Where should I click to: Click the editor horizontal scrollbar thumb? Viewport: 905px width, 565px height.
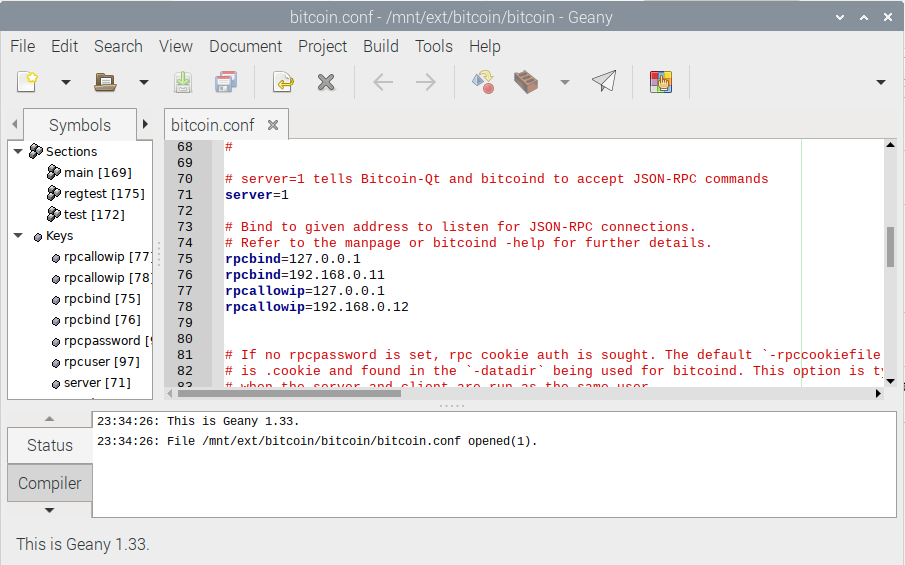(289, 394)
